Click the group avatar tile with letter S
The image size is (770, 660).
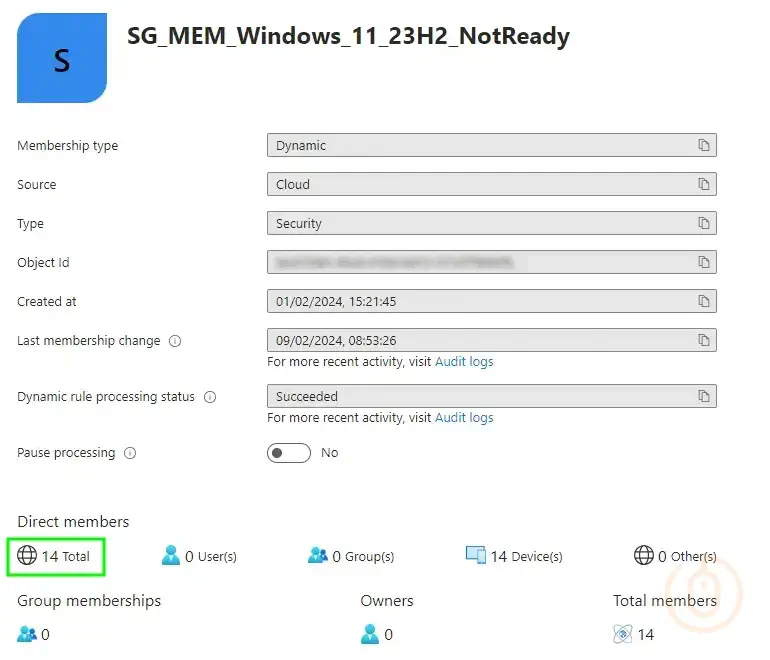click(x=62, y=58)
